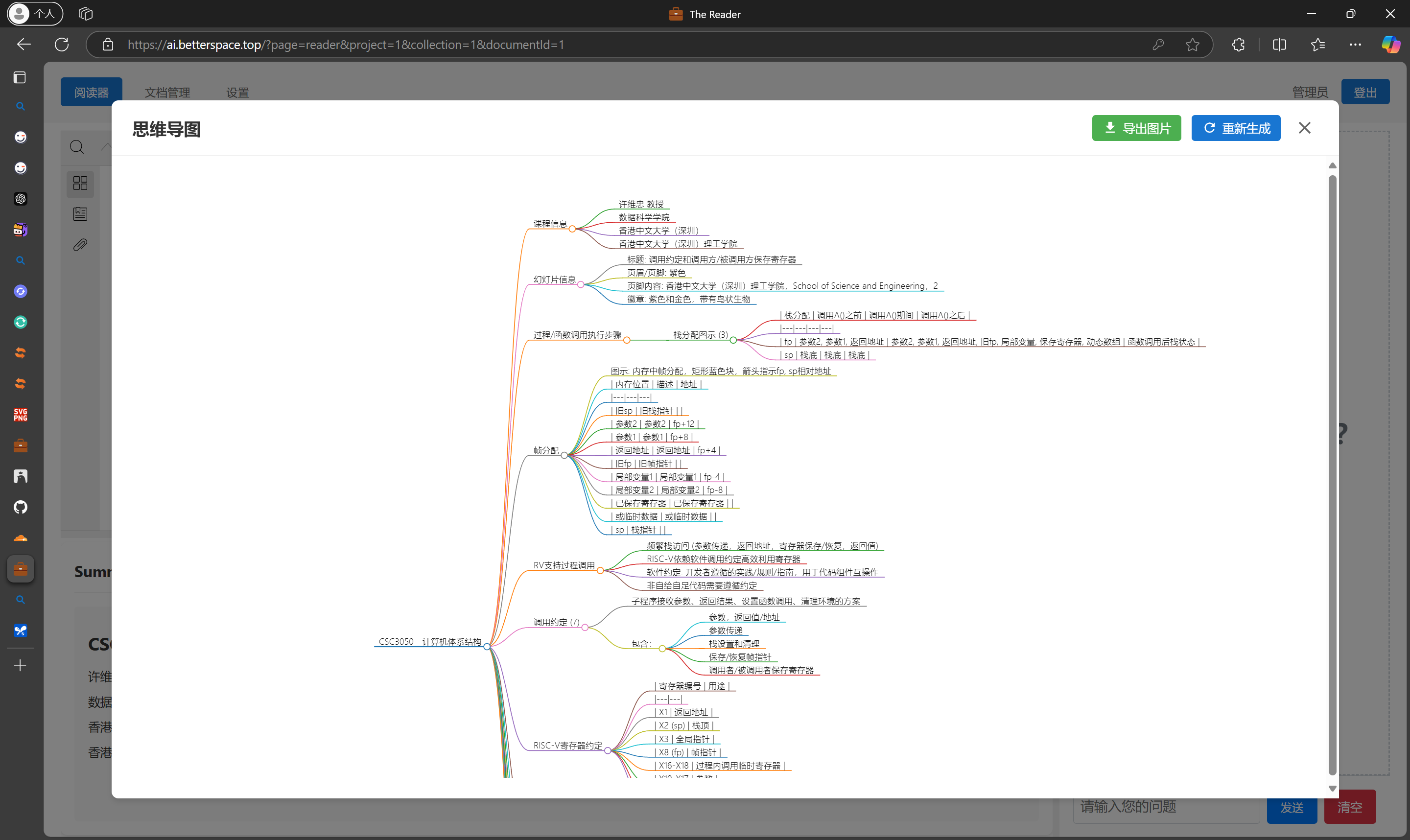Add this page to favorites star

click(x=1192, y=44)
